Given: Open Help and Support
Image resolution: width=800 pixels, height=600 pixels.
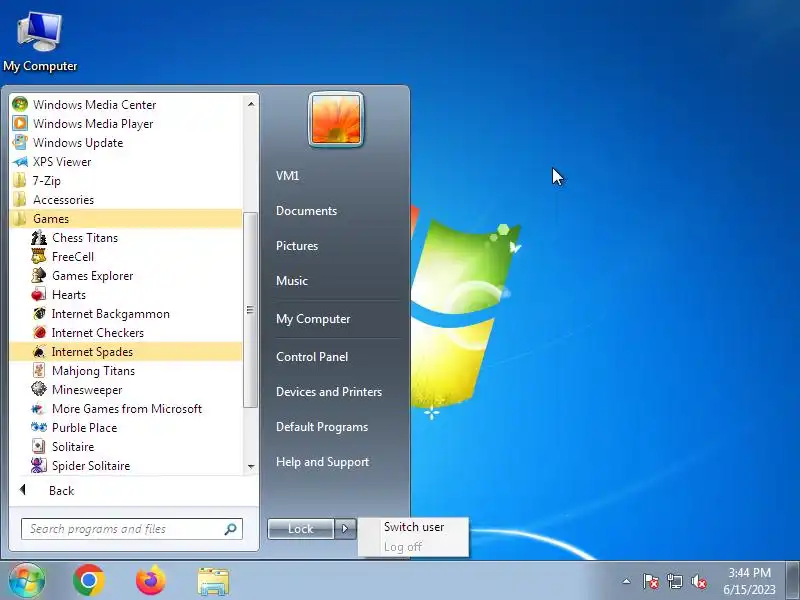Looking at the screenshot, I should tap(322, 462).
